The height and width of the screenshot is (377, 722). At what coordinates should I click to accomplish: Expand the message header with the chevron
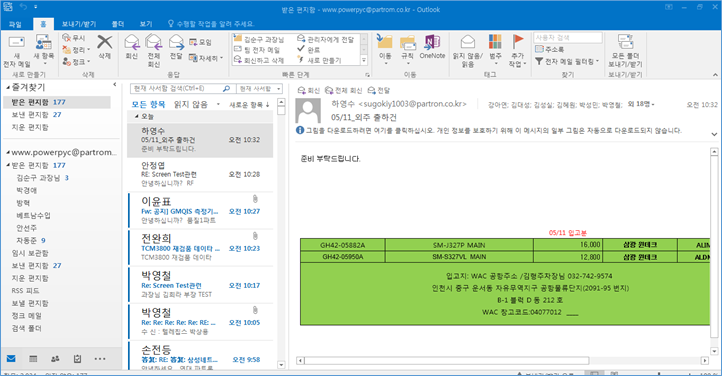(x=714, y=134)
